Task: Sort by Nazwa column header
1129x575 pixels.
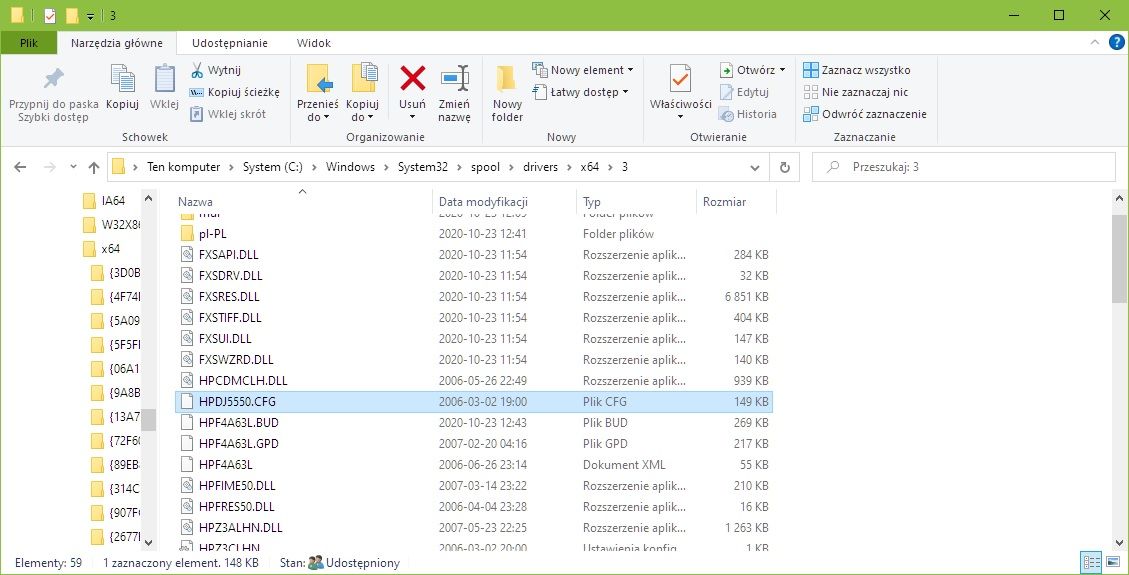Action: coord(303,202)
